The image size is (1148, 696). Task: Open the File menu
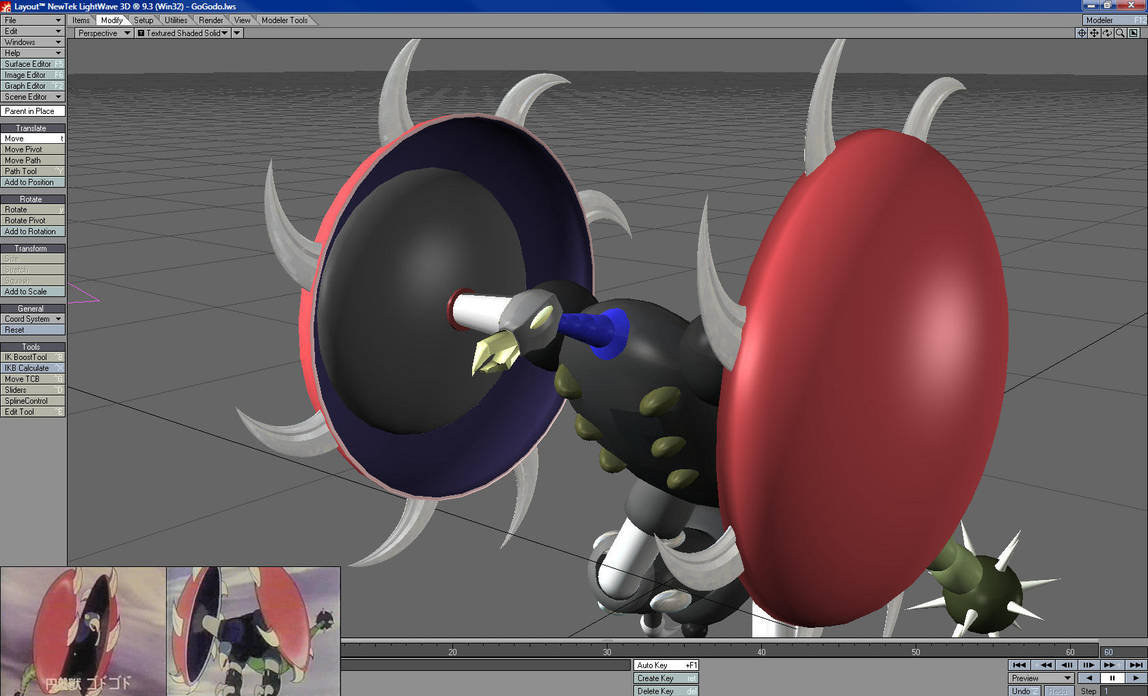[x=33, y=20]
